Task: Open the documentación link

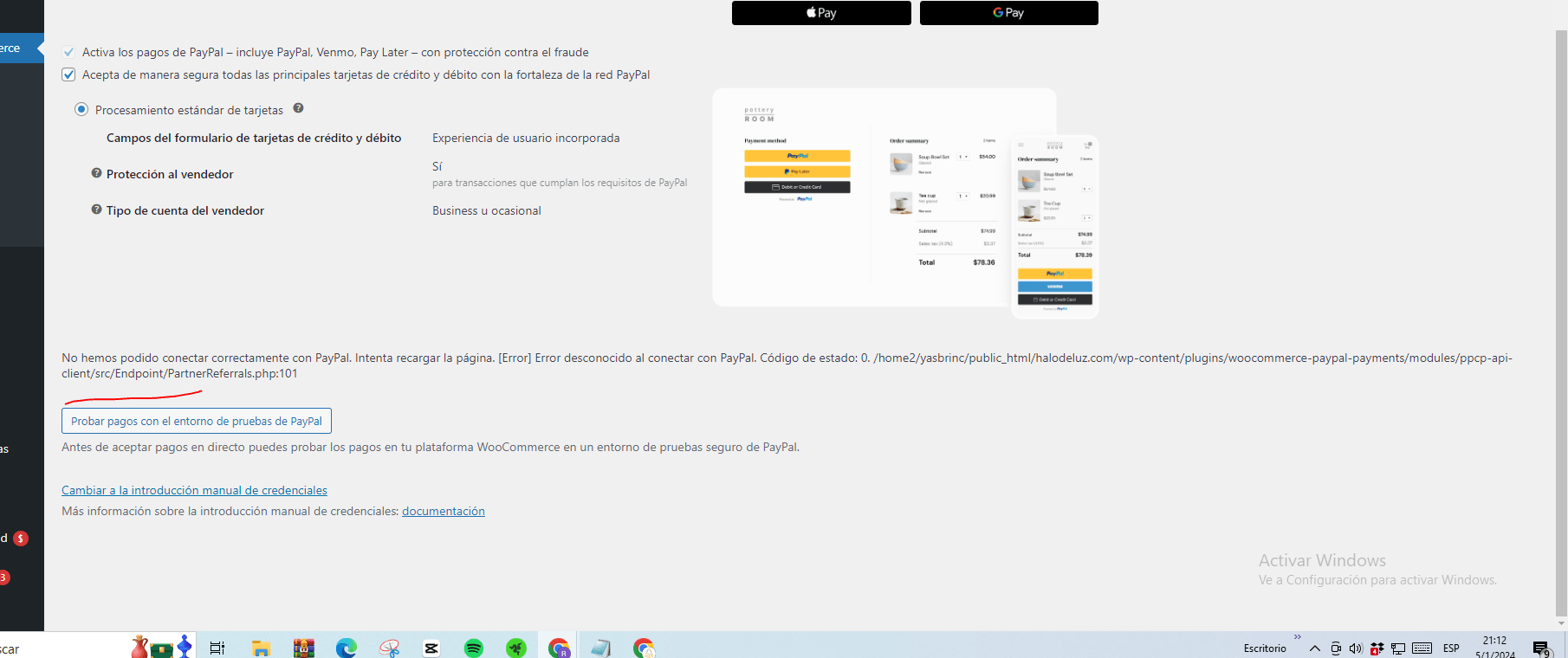Action: coord(444,511)
